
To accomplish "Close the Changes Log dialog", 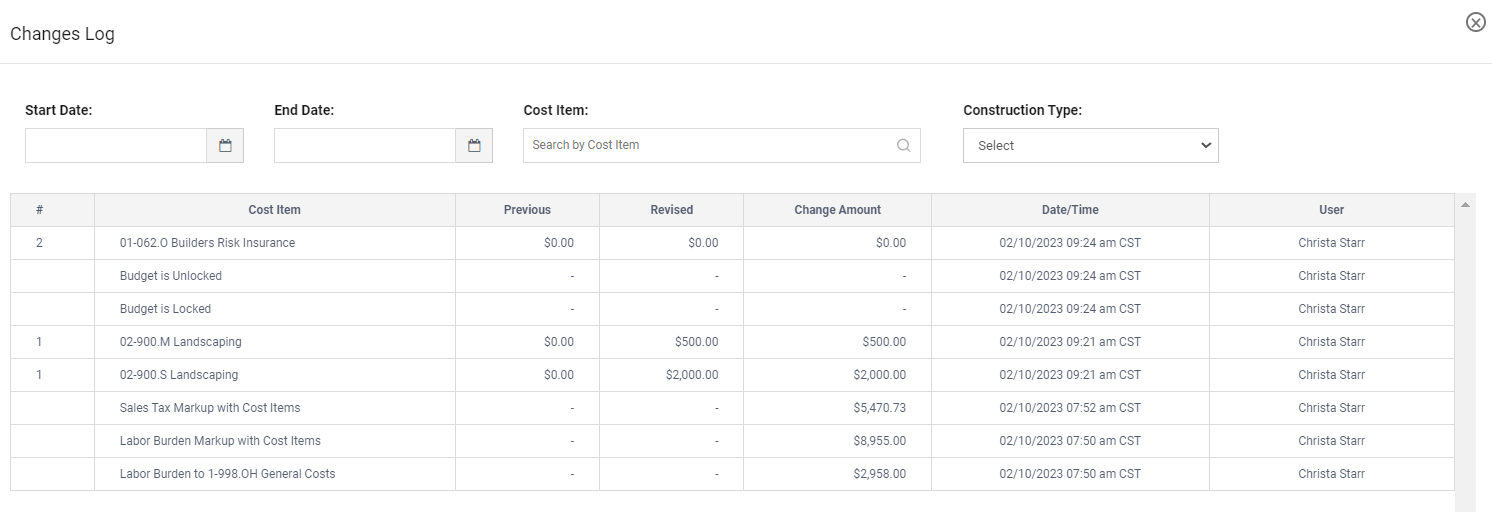I will coord(1475,22).
